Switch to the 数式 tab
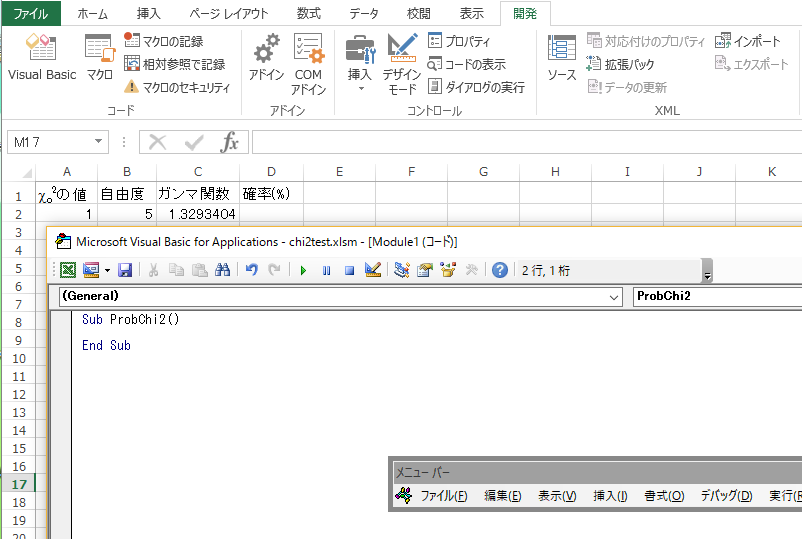Screen dimensions: 802x539 (x=308, y=13)
